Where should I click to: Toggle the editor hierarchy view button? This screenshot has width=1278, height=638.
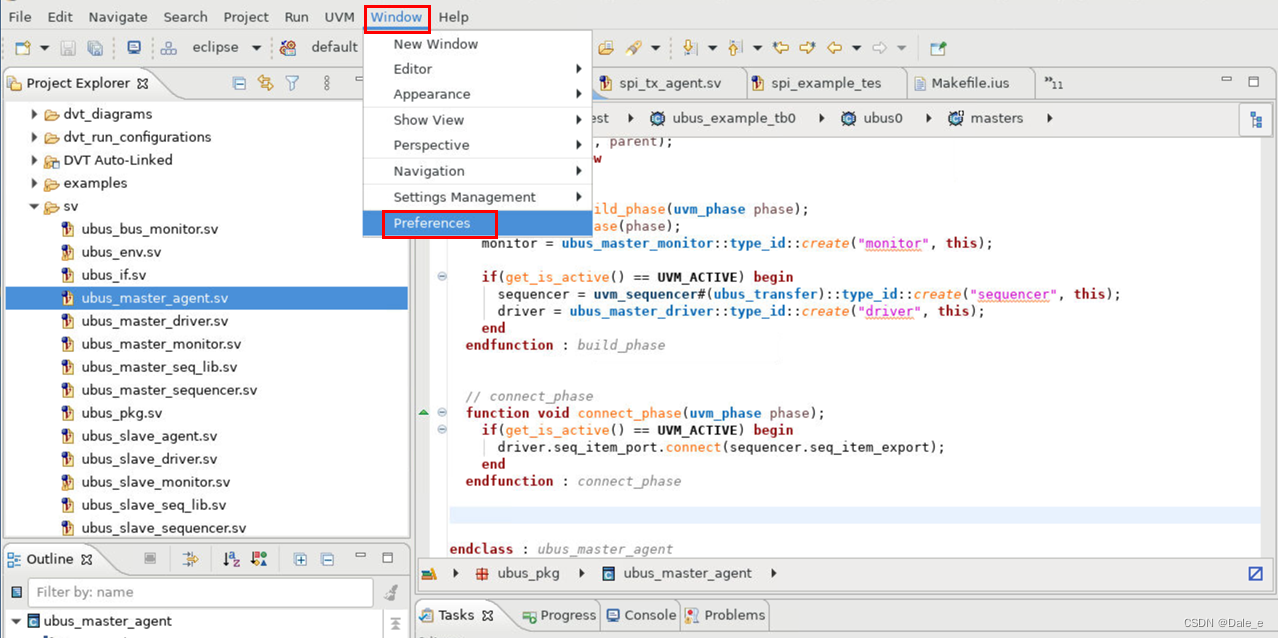coord(1255,118)
